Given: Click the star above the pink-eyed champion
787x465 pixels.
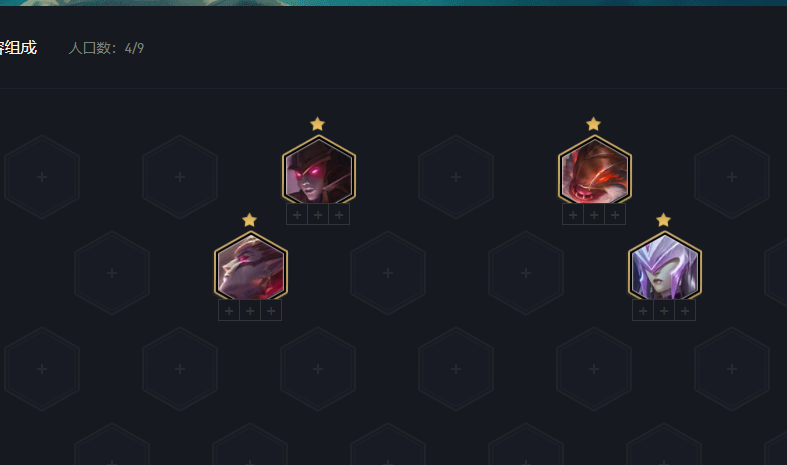Looking at the screenshot, I should (317, 124).
